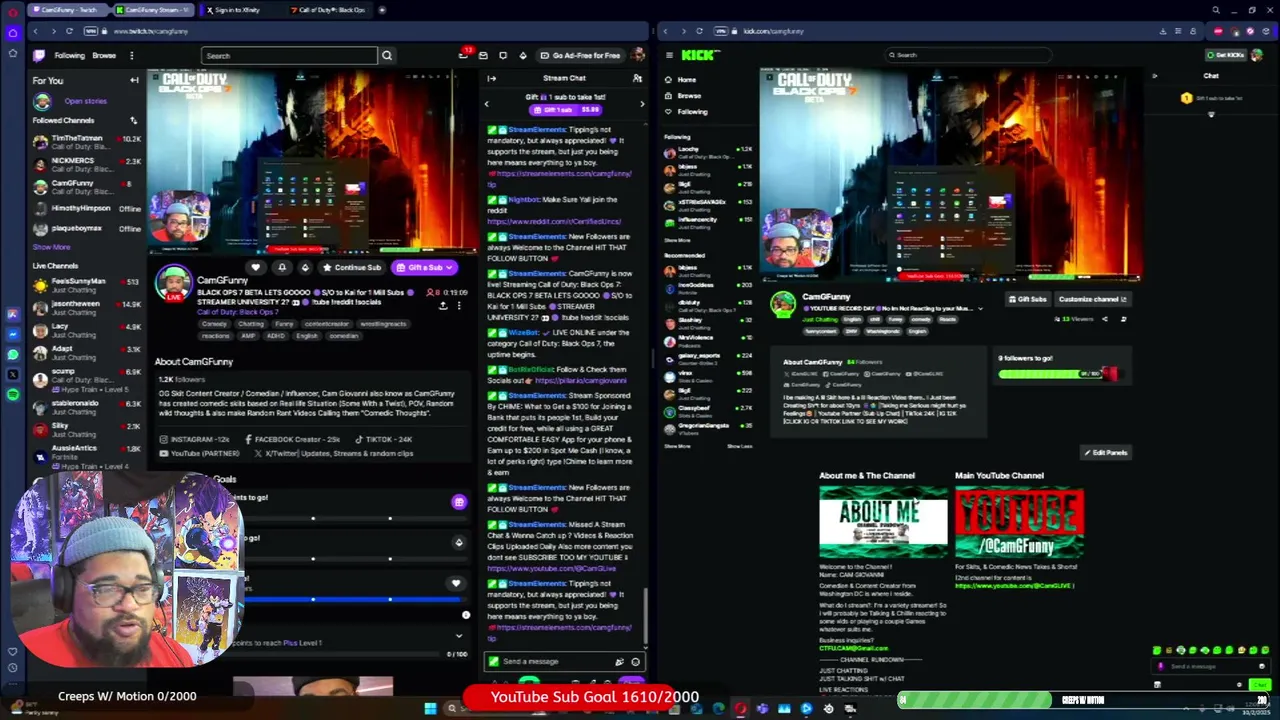The image size is (1280, 720).
Task: Click the Get KICKs button
Action: pyautogui.click(x=1225, y=55)
